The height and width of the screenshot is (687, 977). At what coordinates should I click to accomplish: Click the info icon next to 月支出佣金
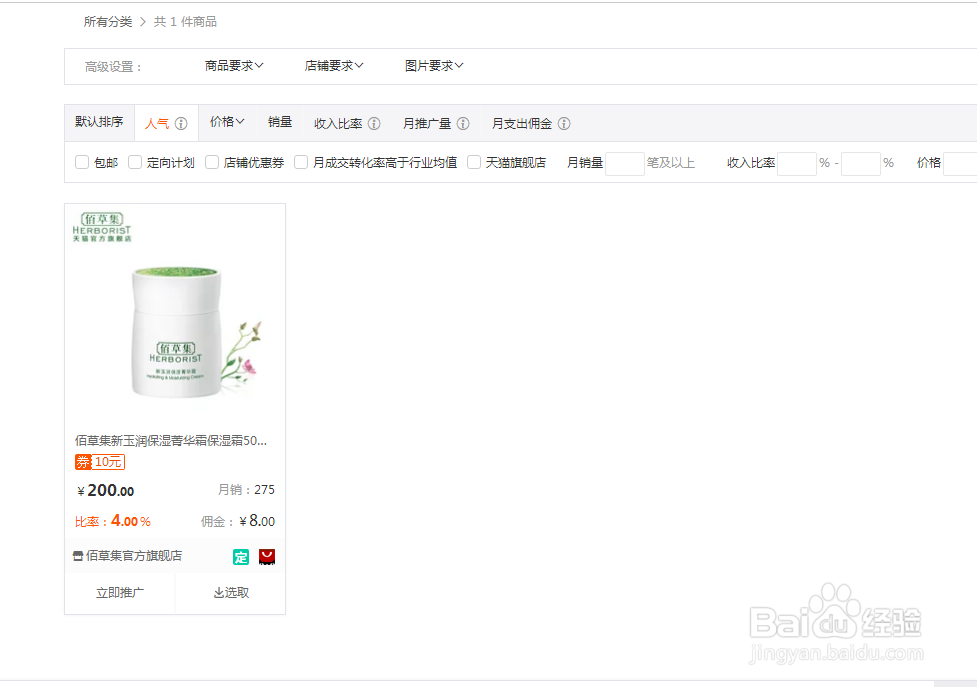tap(564, 123)
